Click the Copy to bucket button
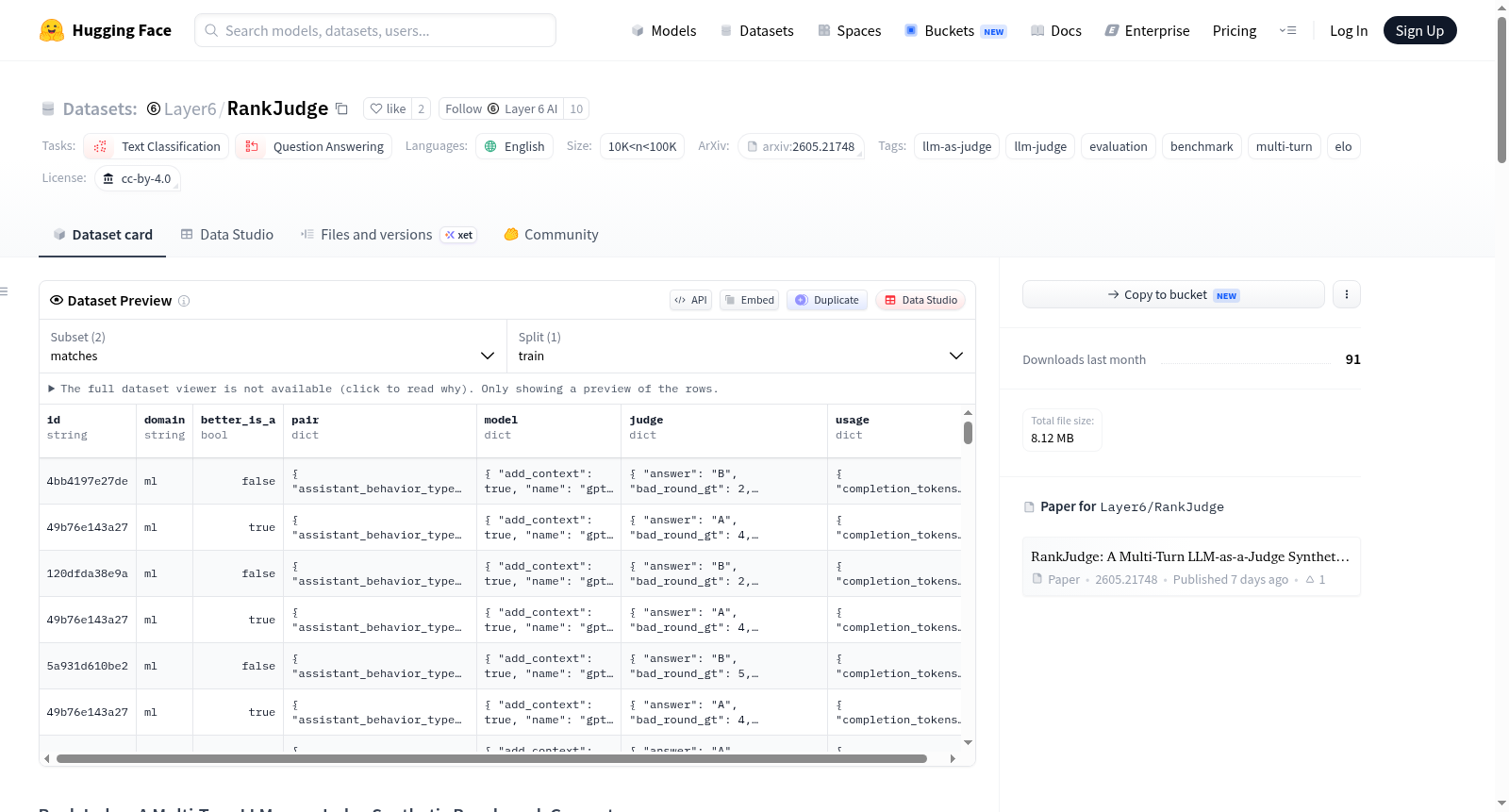Image resolution: width=1509 pixels, height=812 pixels. (x=1173, y=294)
